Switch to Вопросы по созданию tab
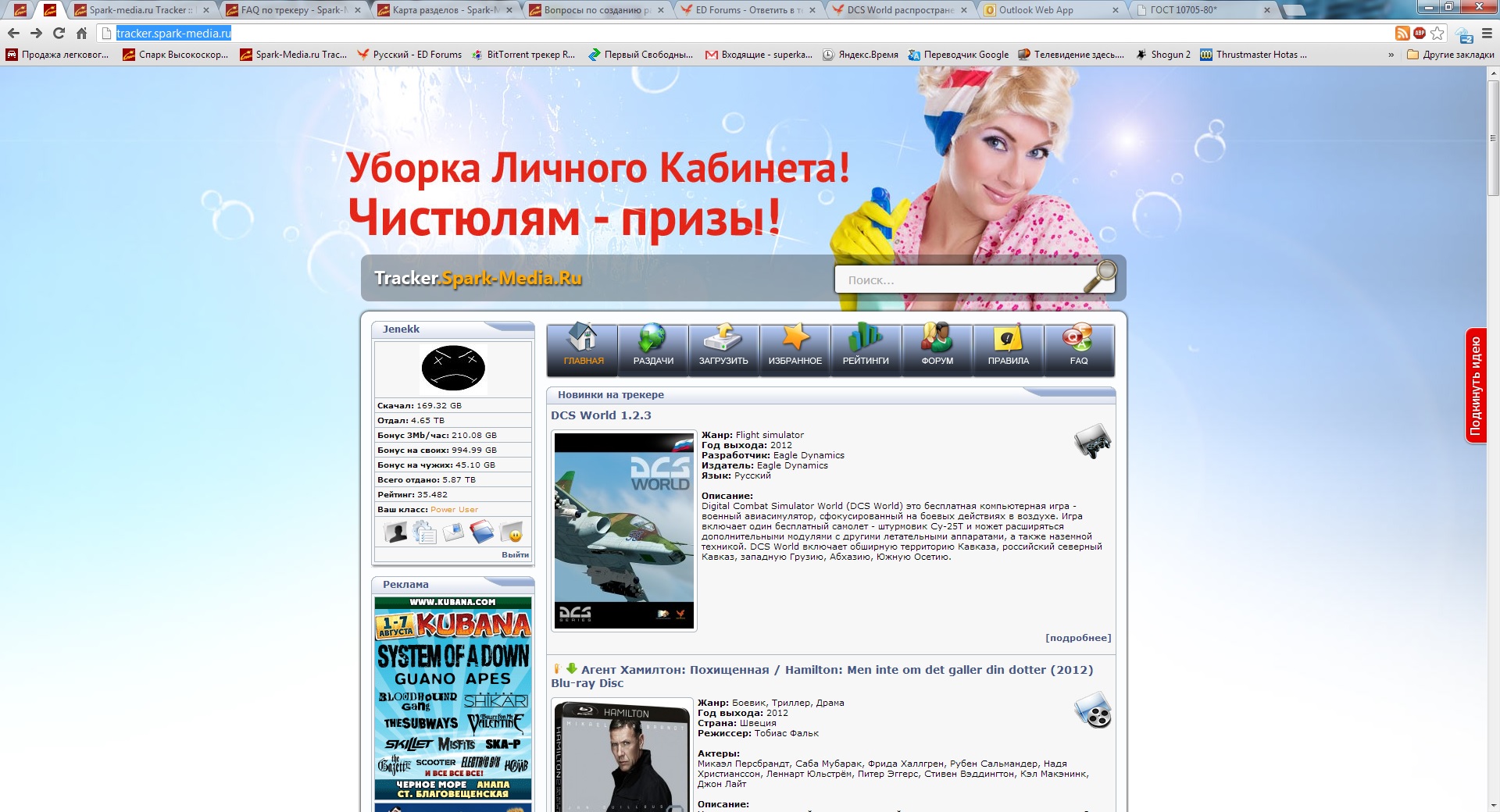 (597, 10)
